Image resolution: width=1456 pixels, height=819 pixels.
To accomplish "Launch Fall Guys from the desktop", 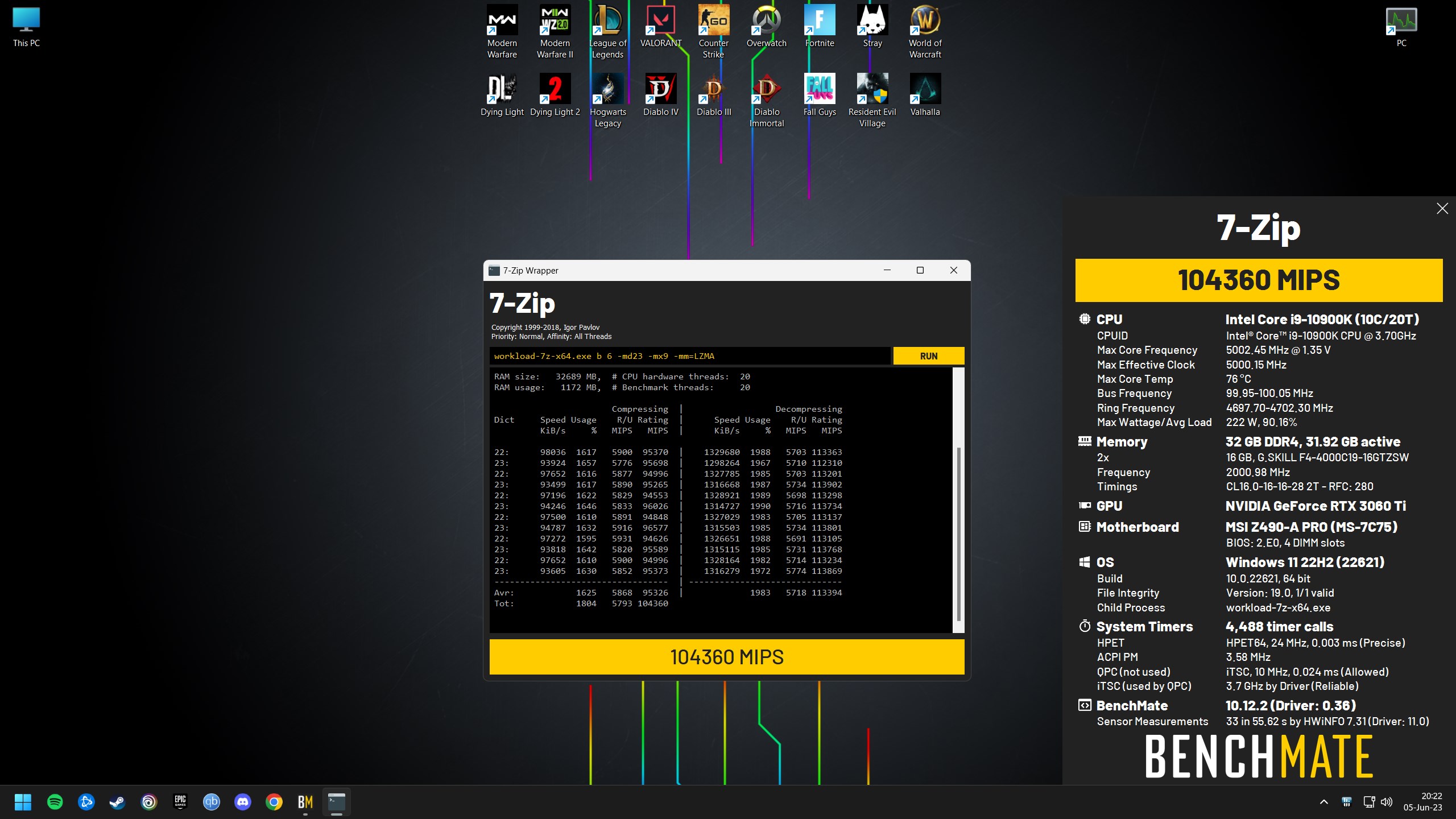I will (x=819, y=94).
